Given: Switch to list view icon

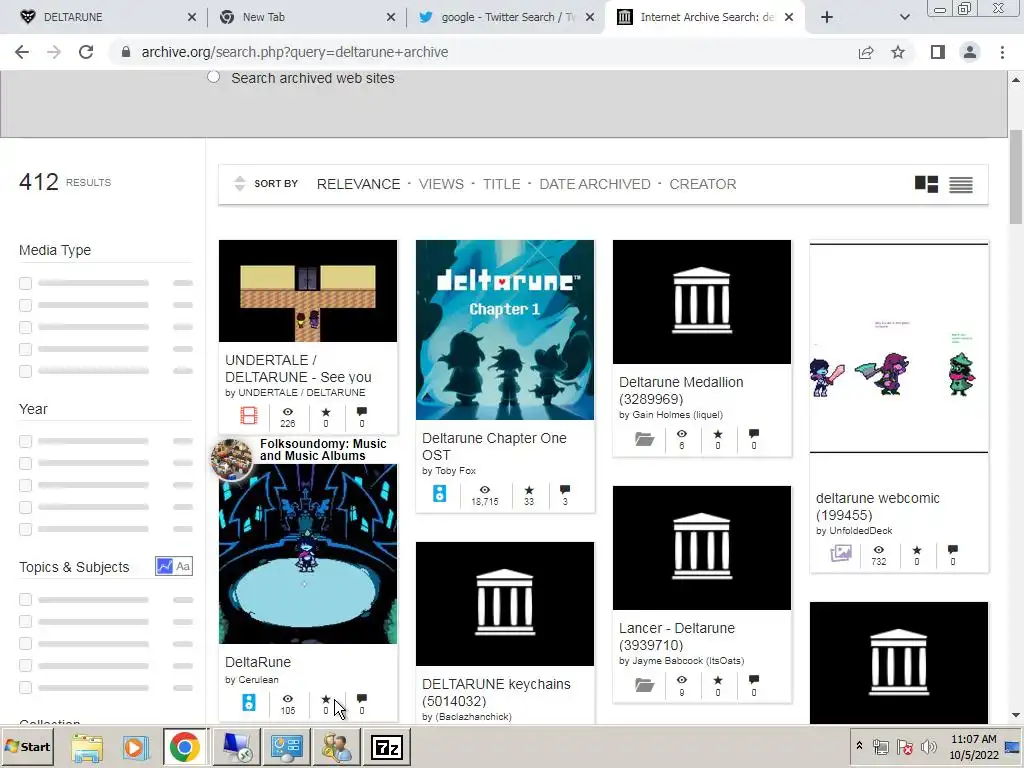Looking at the screenshot, I should point(961,185).
